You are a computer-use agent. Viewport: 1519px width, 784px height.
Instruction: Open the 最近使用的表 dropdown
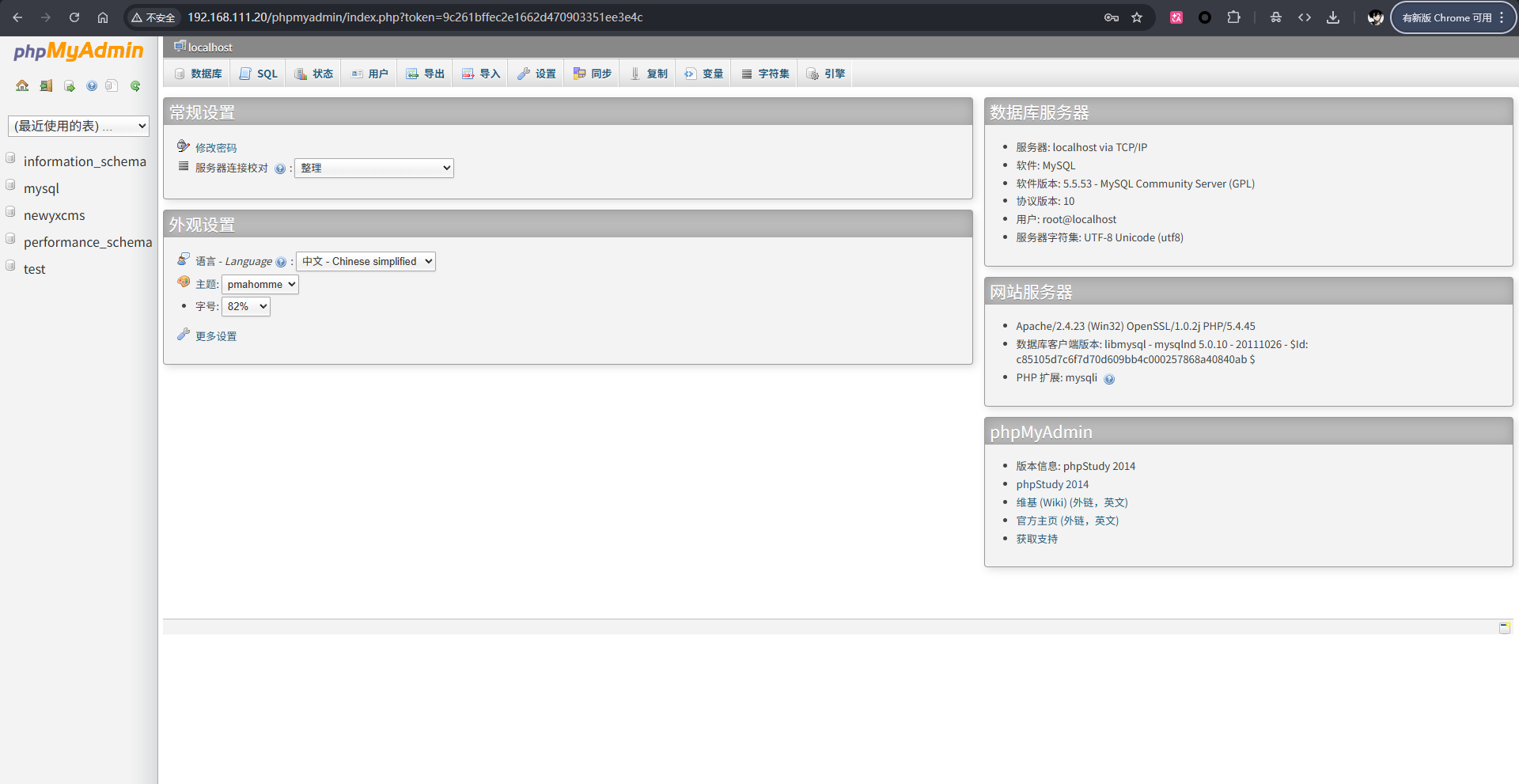point(78,126)
